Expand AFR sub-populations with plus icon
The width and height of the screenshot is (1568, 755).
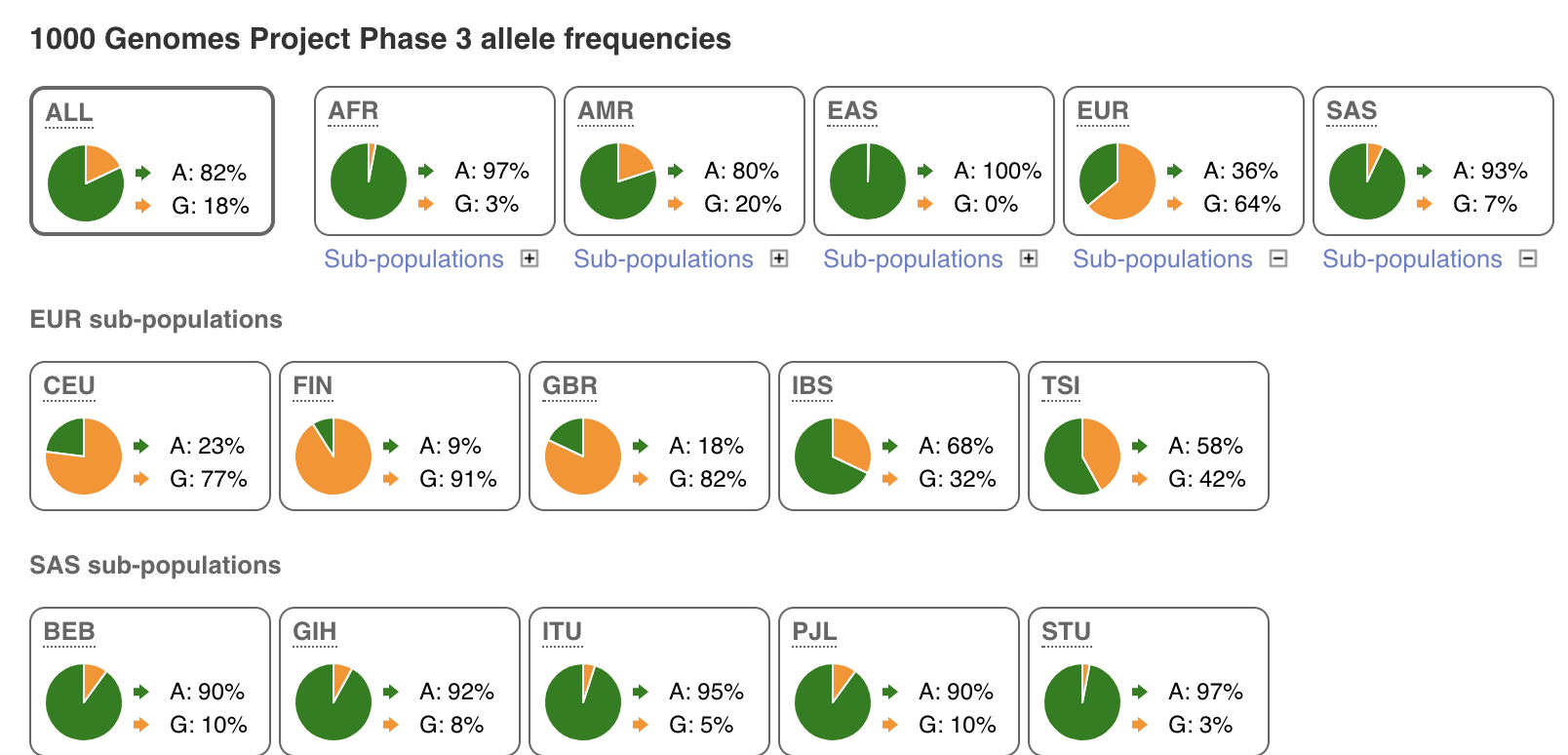pyautogui.click(x=529, y=258)
